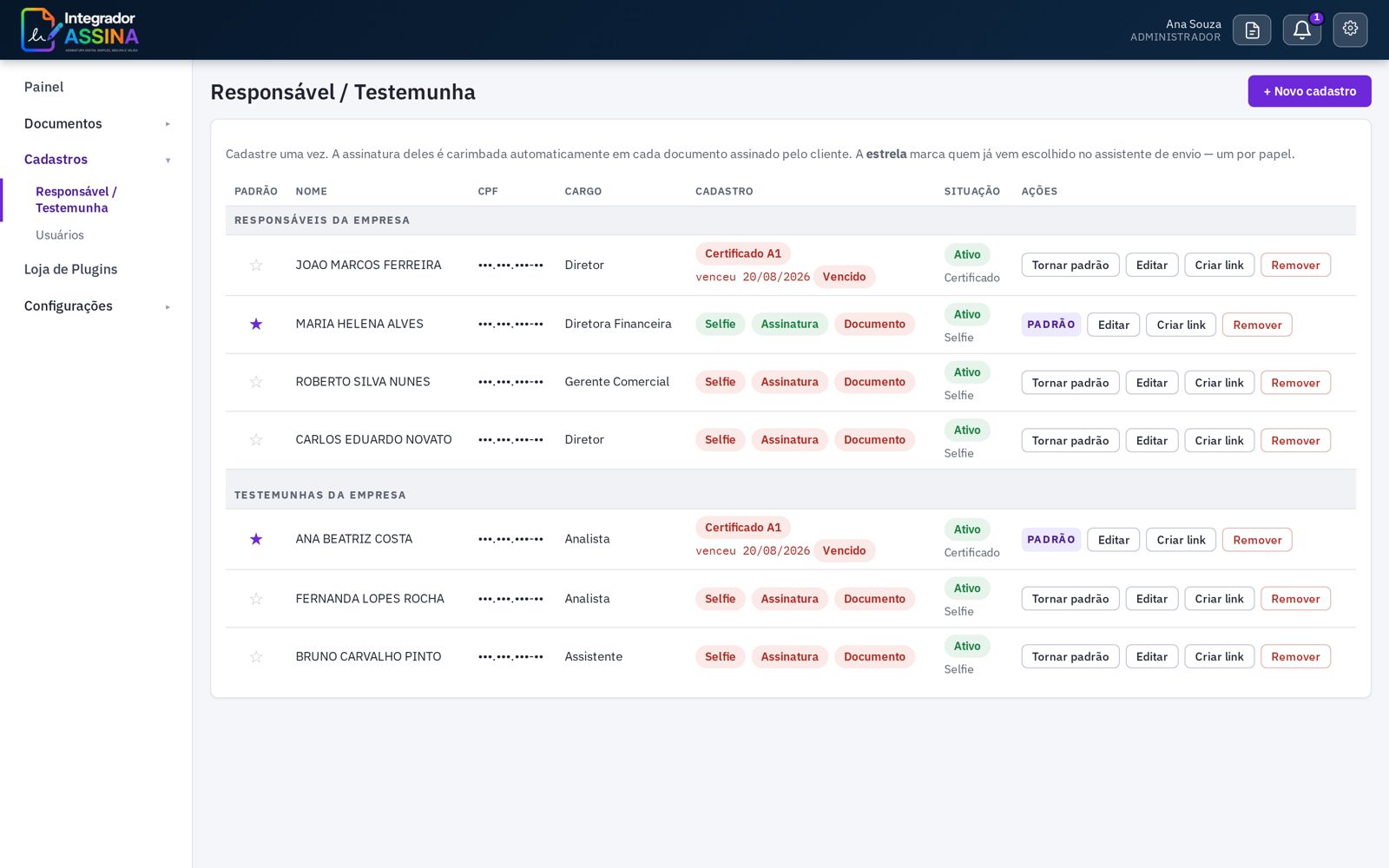Toggle default star for Roberto Silva Nunes

click(x=256, y=383)
